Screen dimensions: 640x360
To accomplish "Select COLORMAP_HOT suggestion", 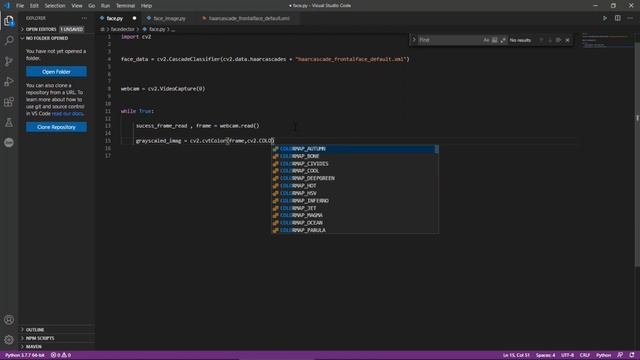I will click(x=353, y=186).
